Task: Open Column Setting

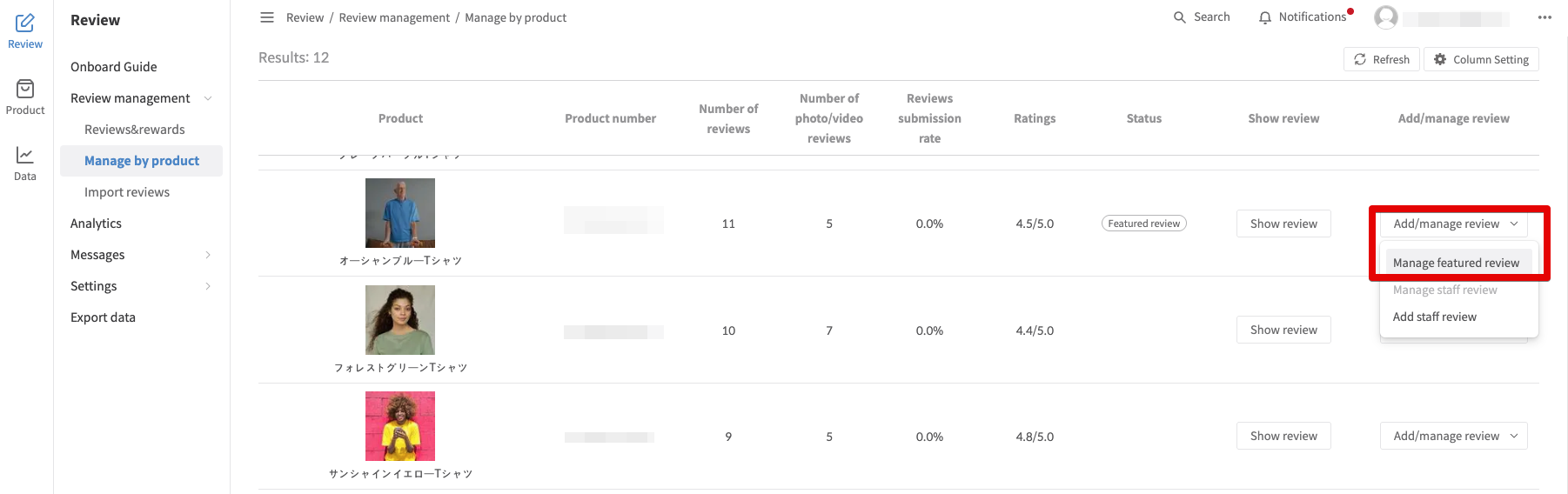Action: (x=1481, y=59)
